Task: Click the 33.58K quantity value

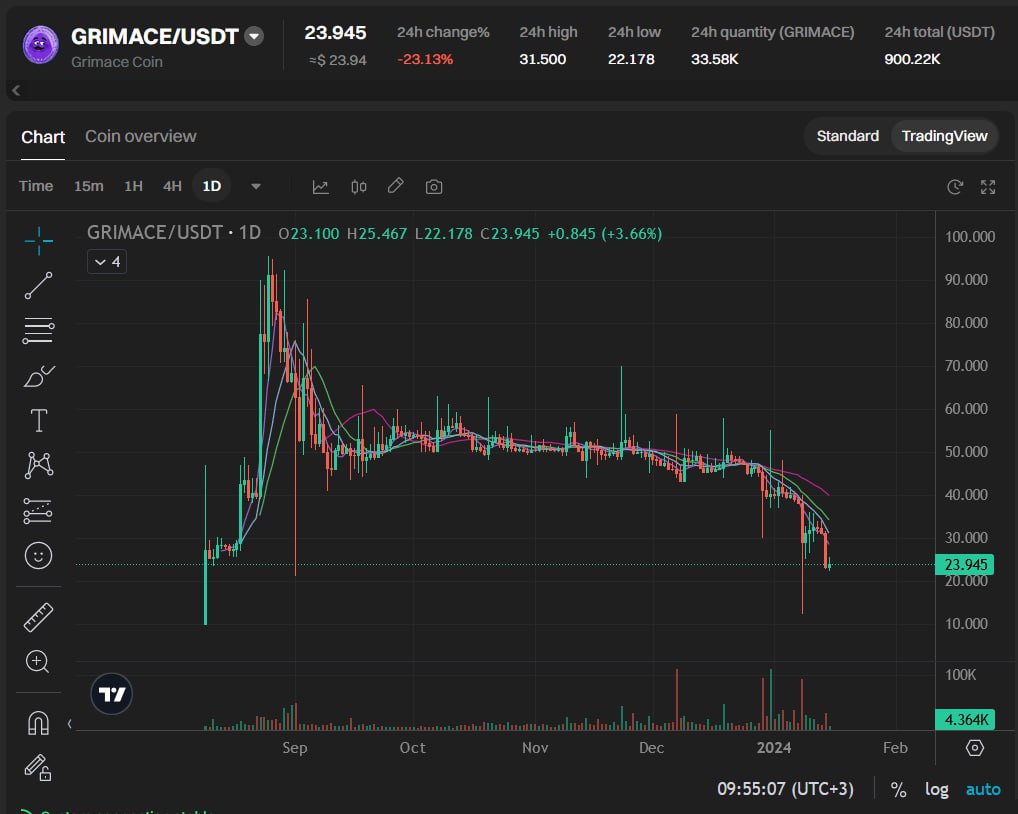Action: 714,59
